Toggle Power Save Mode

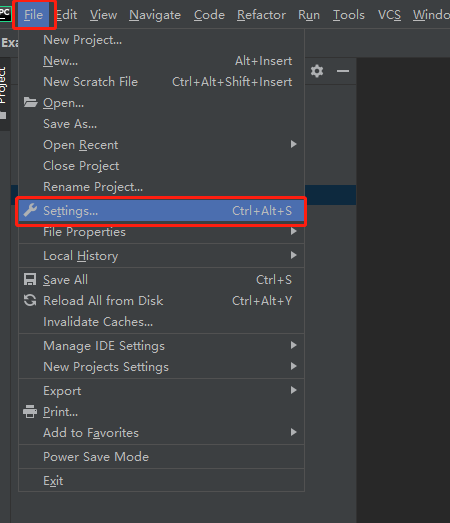(161, 457)
